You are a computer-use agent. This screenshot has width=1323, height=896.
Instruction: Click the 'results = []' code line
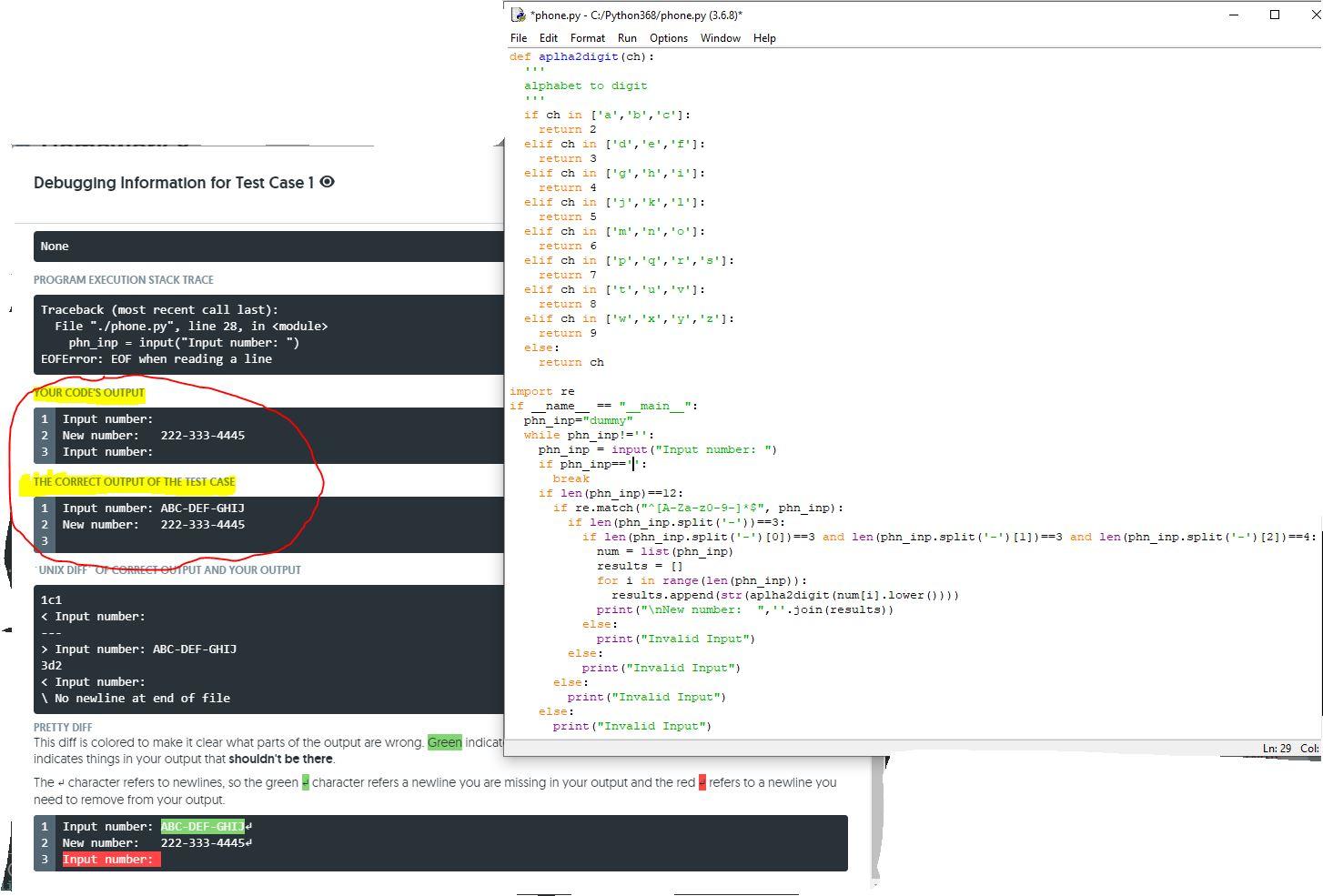click(x=641, y=566)
